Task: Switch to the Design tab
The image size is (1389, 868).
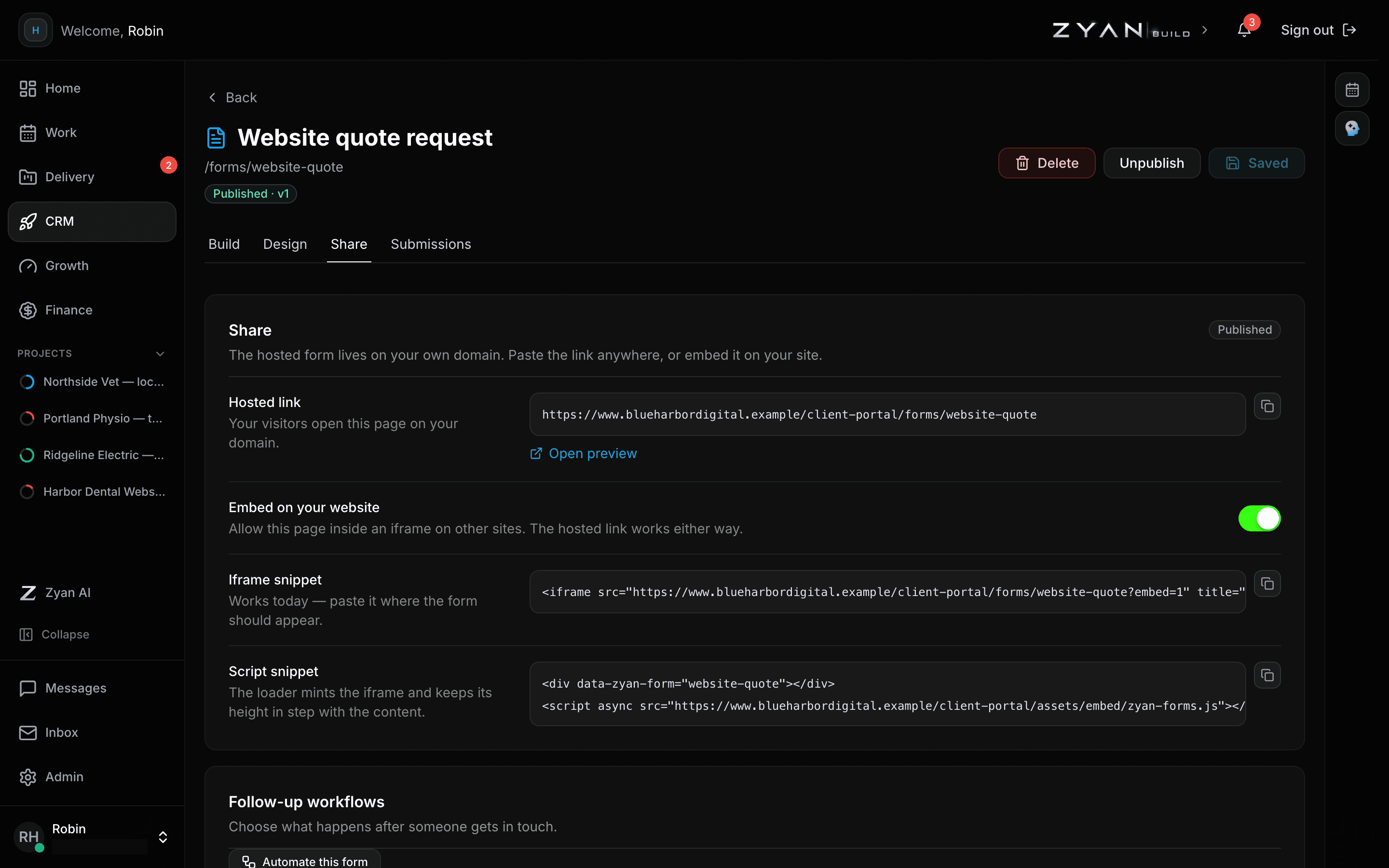Action: [285, 244]
